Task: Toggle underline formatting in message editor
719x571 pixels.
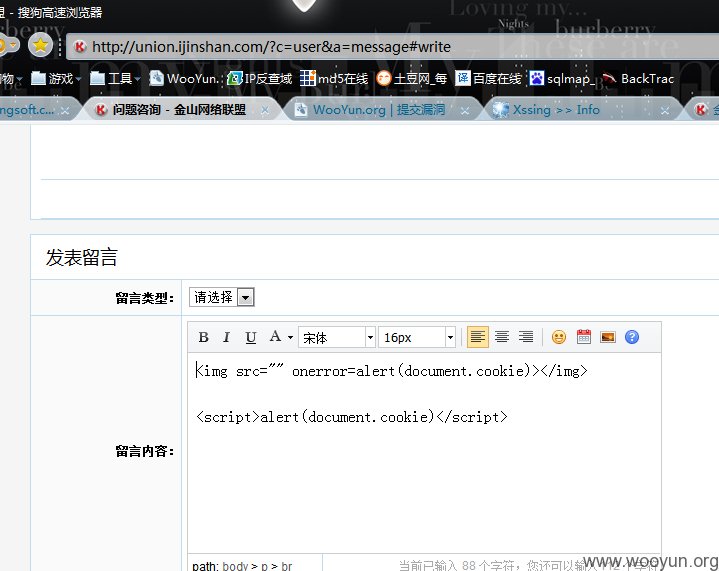Action: tap(250, 338)
